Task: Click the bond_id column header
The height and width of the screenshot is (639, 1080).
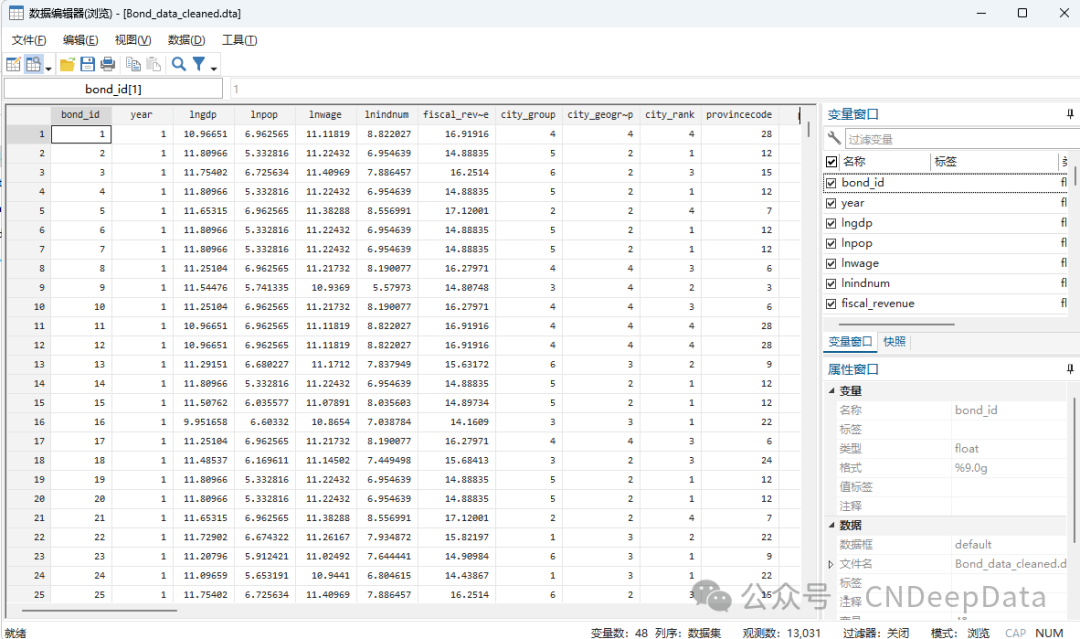Action: pos(81,114)
